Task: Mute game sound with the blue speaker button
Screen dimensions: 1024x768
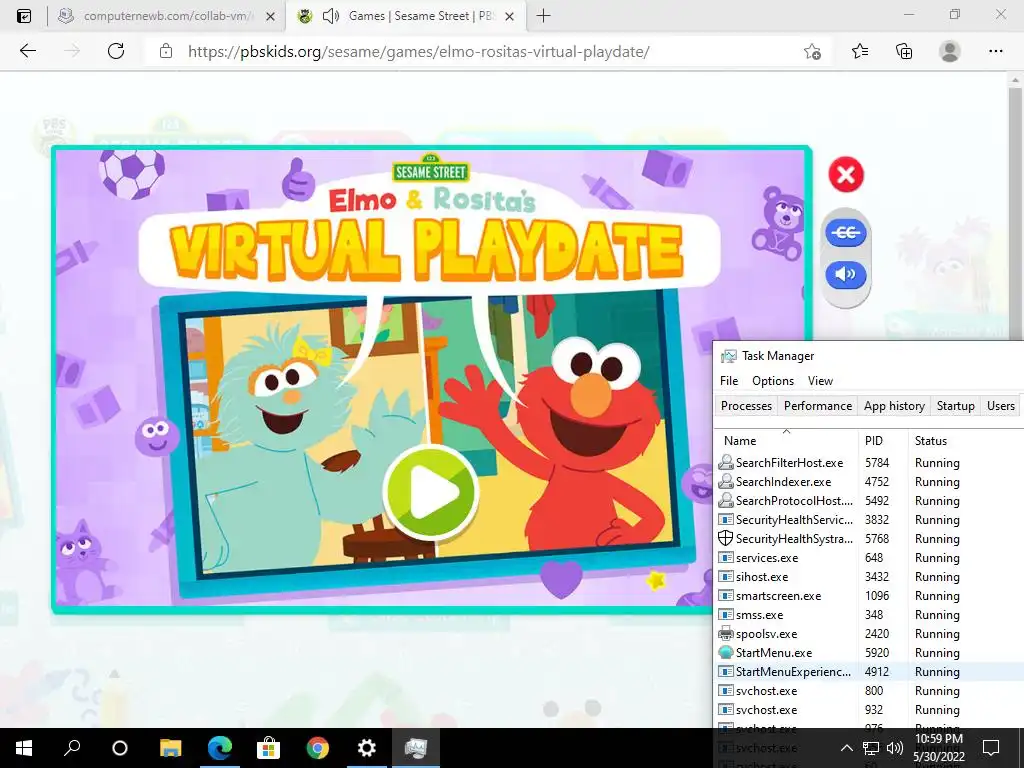Action: [x=846, y=274]
